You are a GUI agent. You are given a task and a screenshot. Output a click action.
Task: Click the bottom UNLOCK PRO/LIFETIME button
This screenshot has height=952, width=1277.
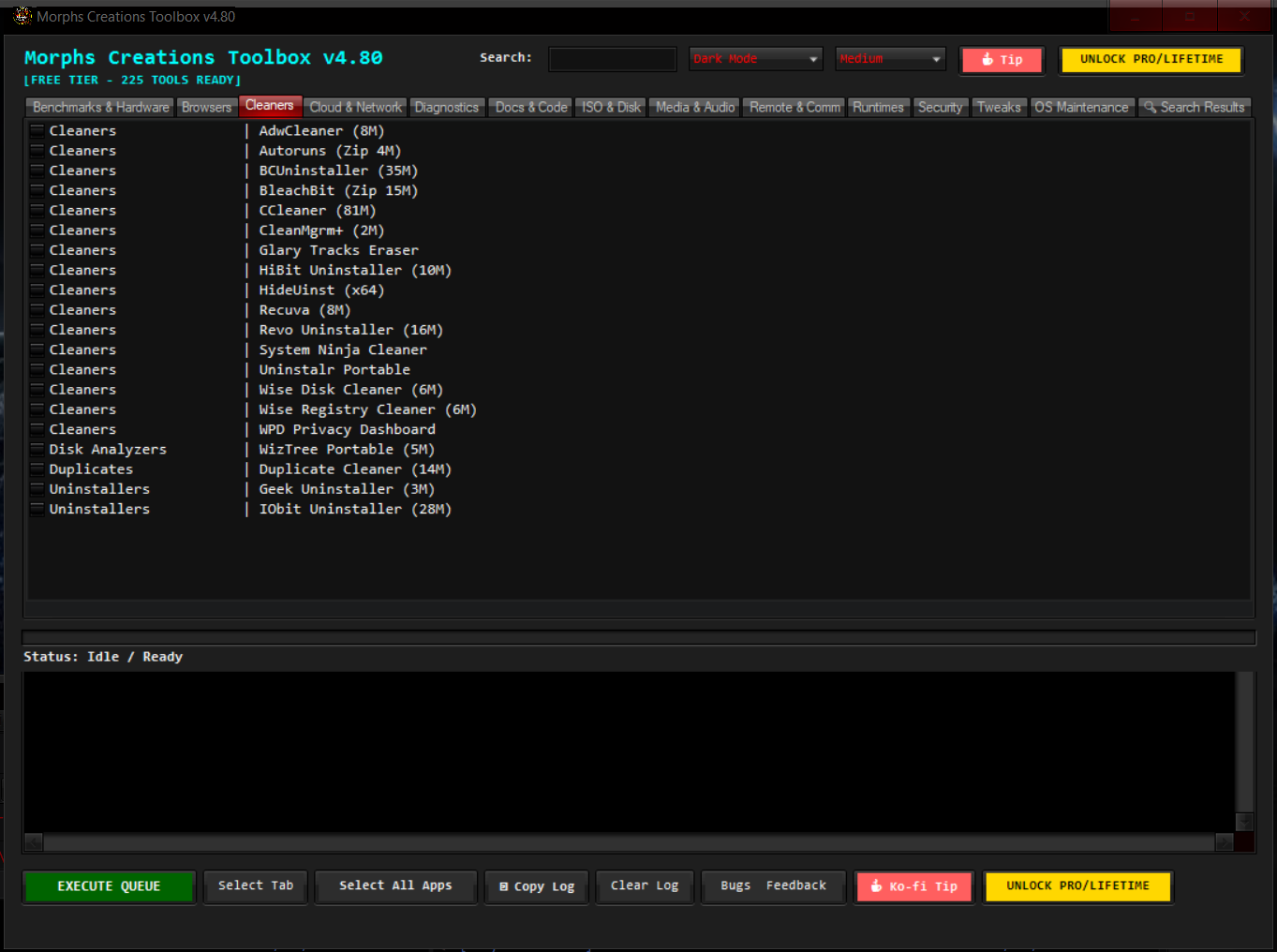pyautogui.click(x=1077, y=885)
